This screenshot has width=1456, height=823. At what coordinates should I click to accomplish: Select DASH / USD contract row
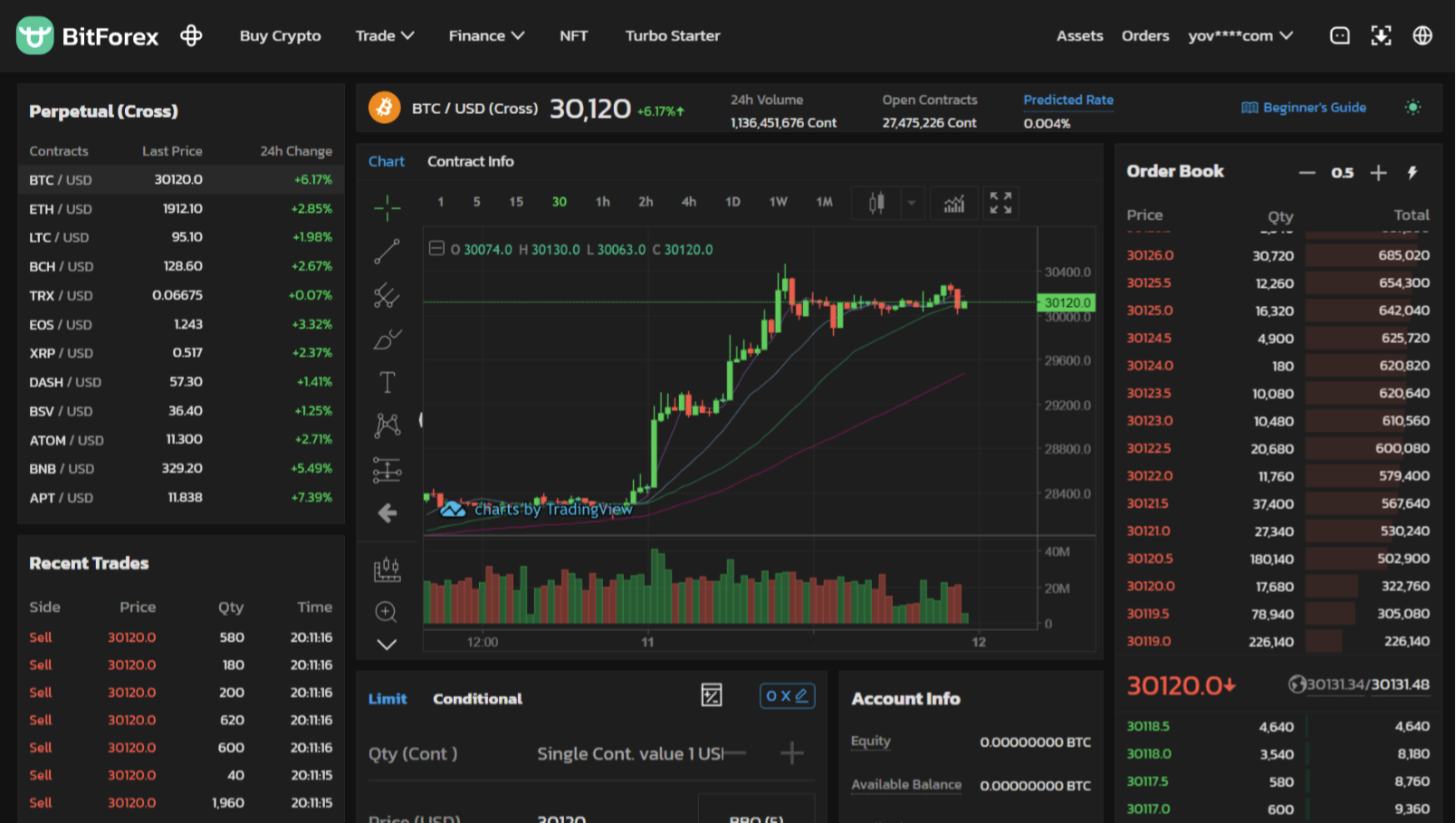(x=181, y=382)
